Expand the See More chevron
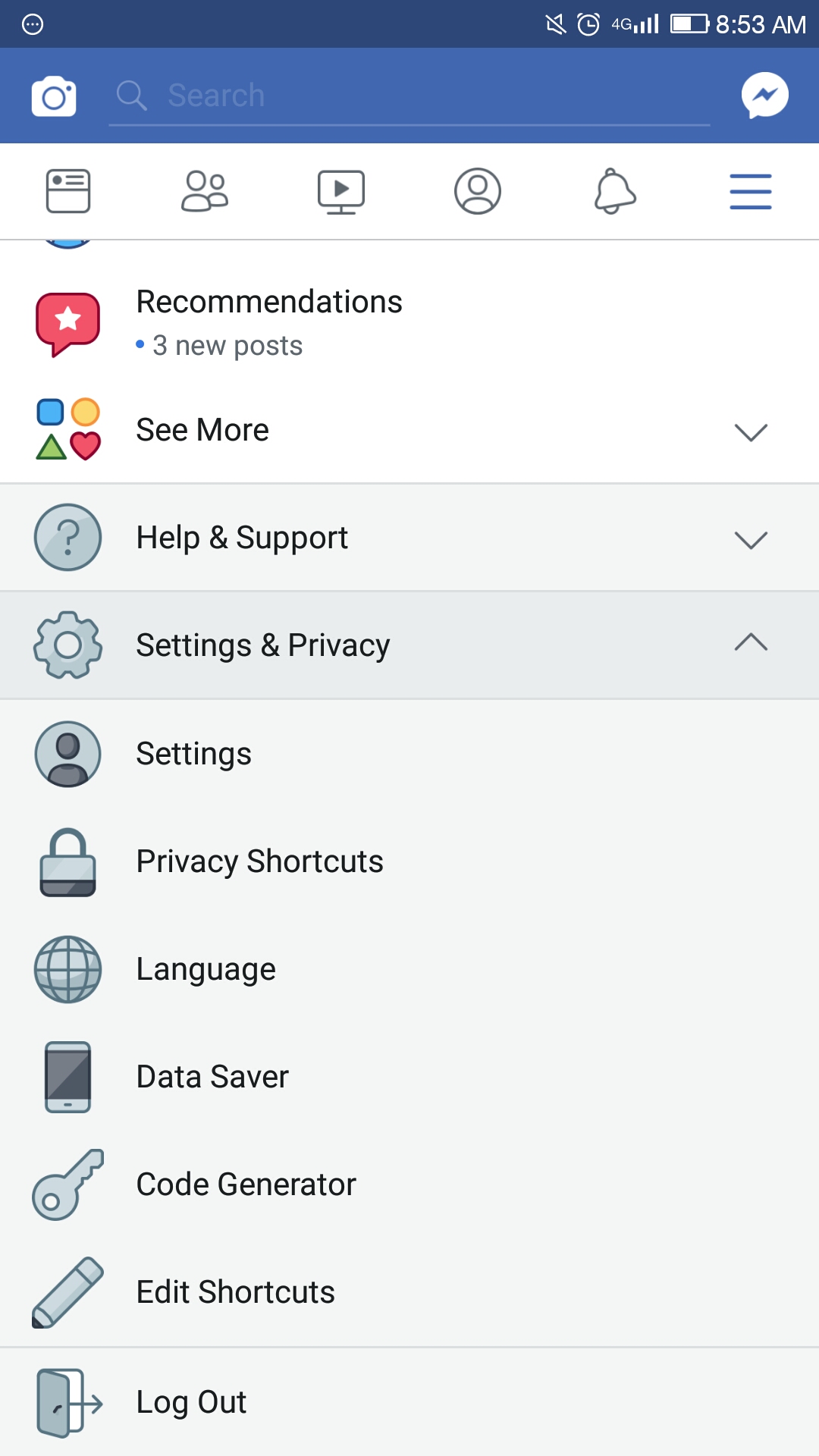 [751, 431]
